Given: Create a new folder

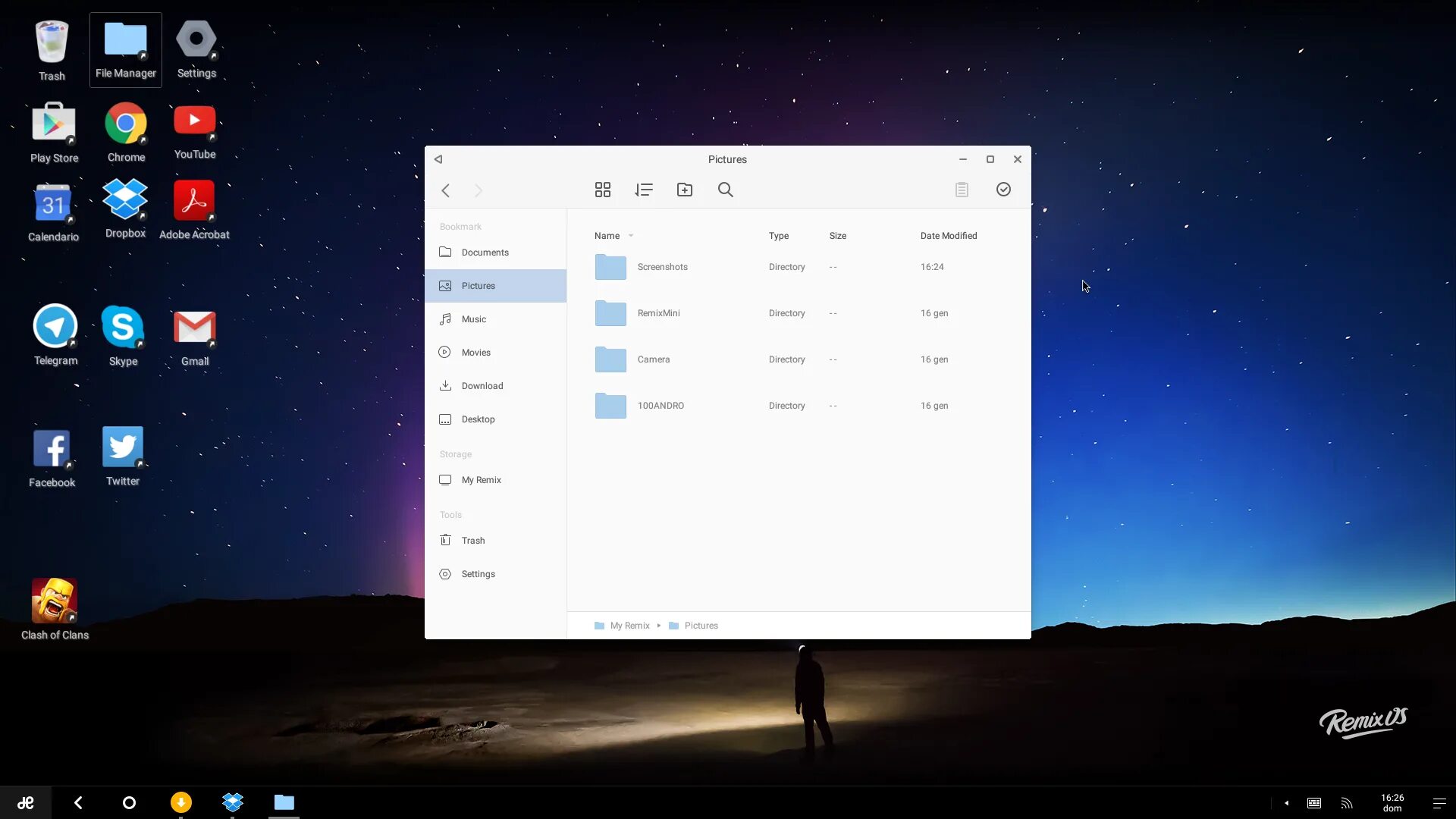Looking at the screenshot, I should pos(685,190).
